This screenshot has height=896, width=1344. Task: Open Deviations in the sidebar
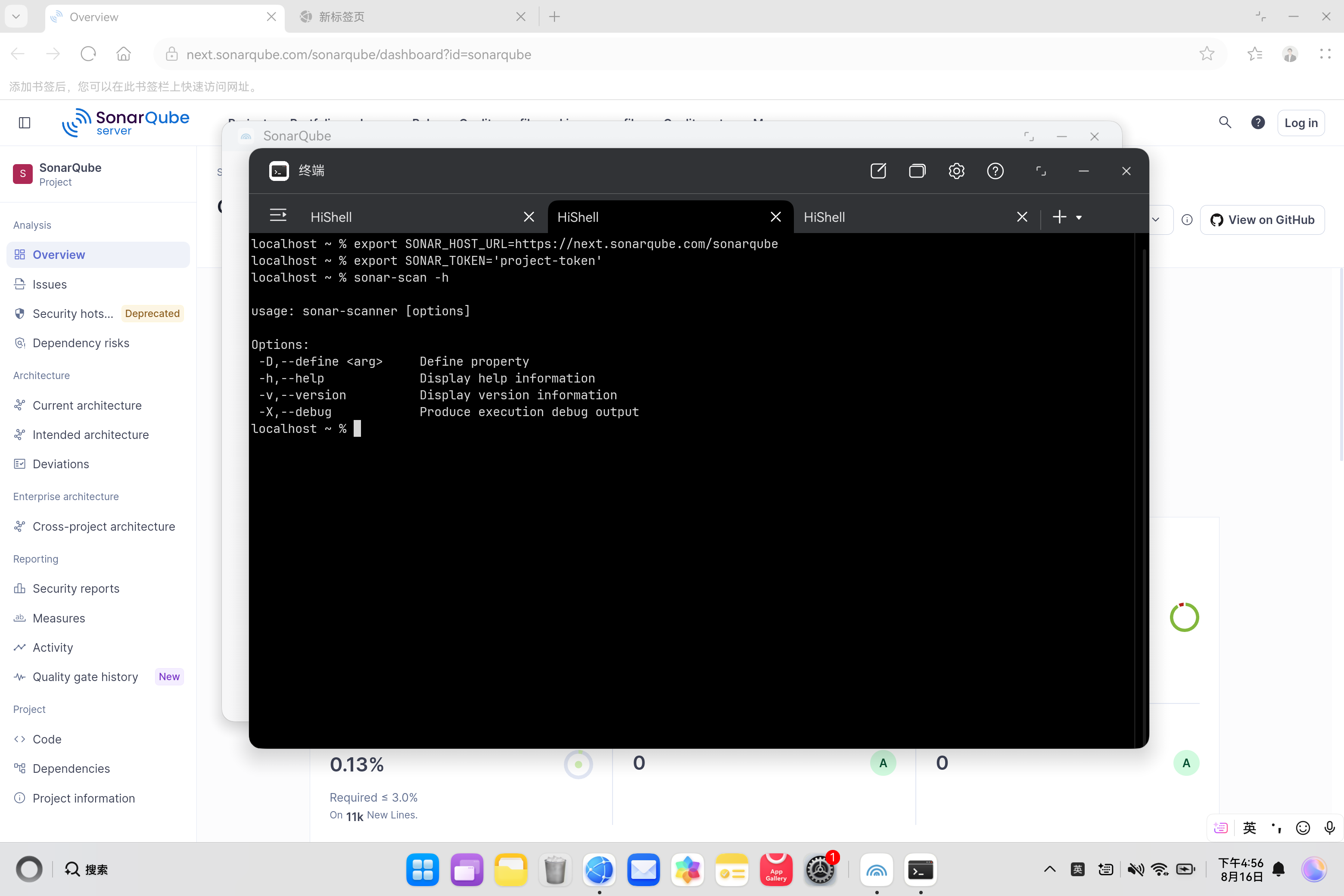(98, 464)
